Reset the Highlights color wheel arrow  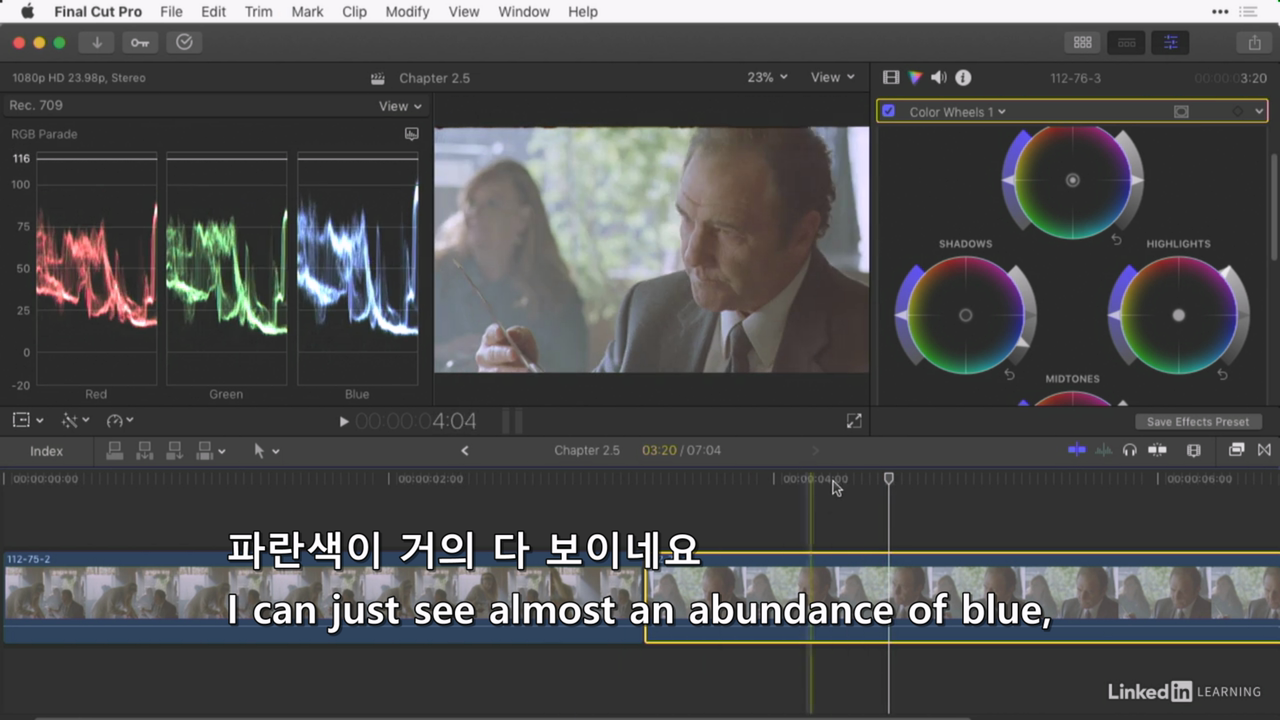1222,375
